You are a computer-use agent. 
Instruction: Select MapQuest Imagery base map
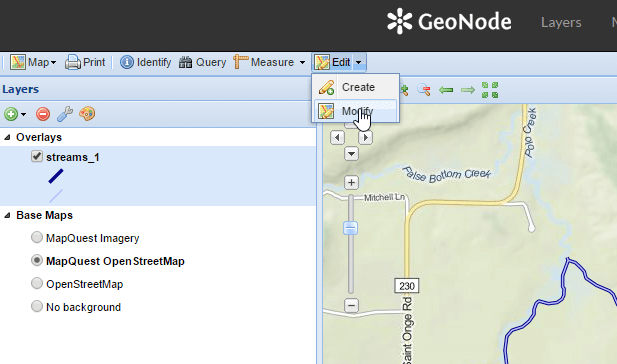point(37,237)
